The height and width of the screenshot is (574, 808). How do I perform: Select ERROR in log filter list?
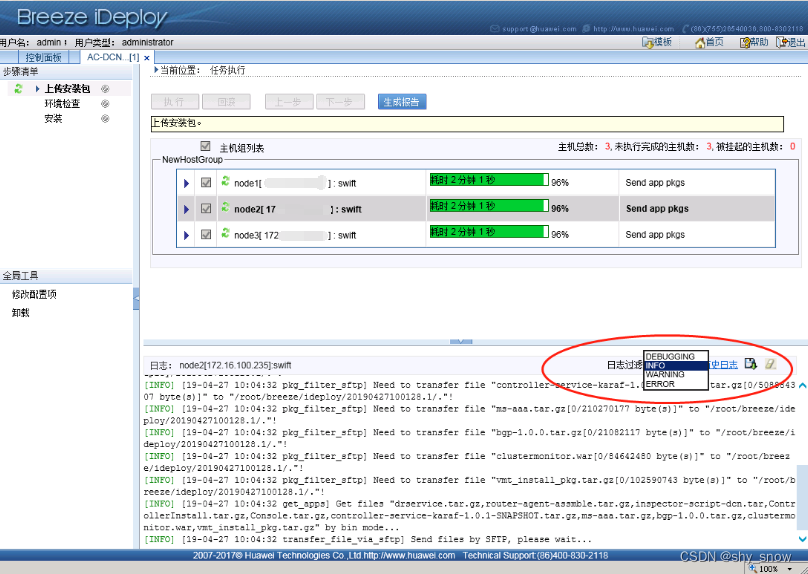click(676, 384)
